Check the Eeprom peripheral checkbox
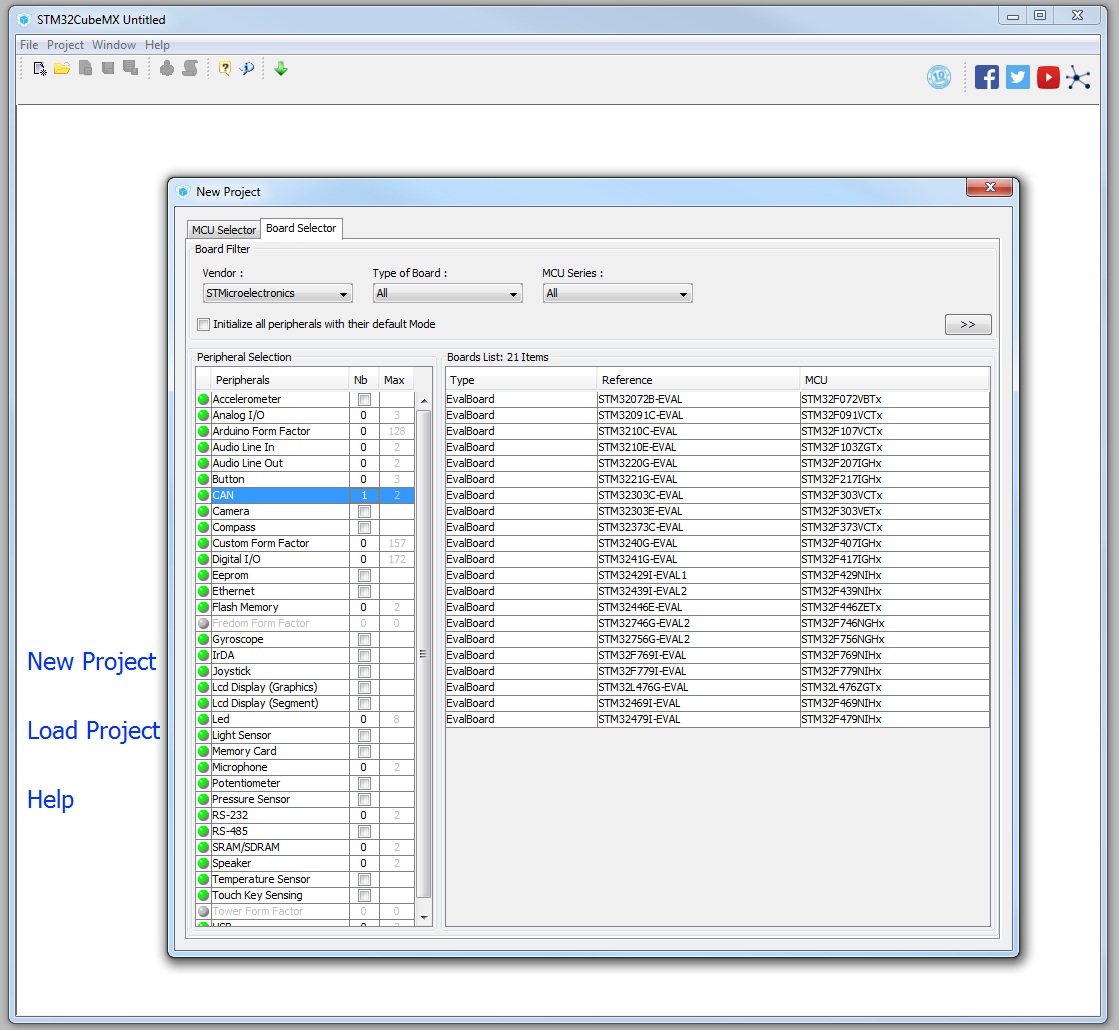This screenshot has height=1030, width=1119. (365, 575)
